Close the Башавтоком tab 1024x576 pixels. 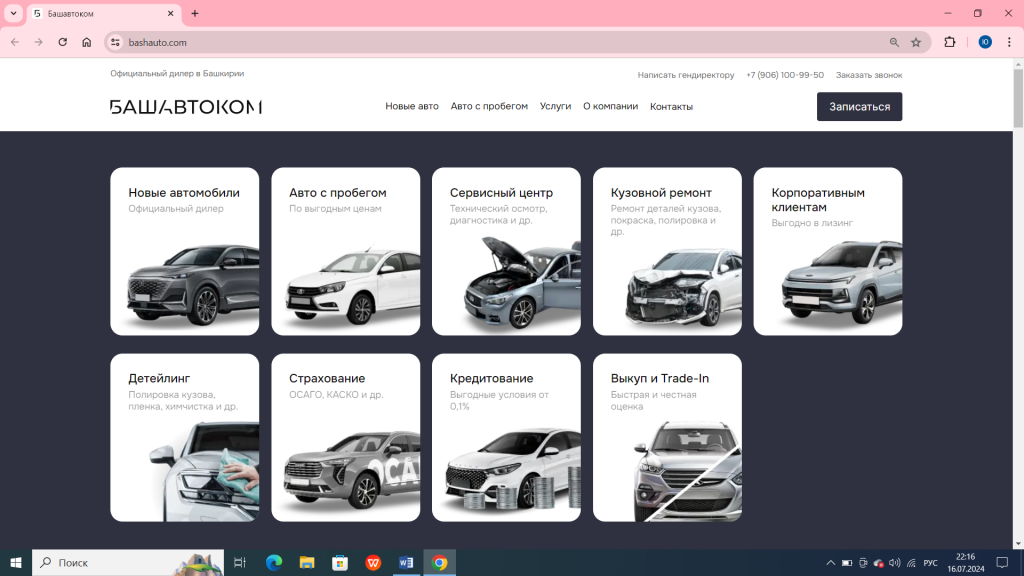pos(170,13)
